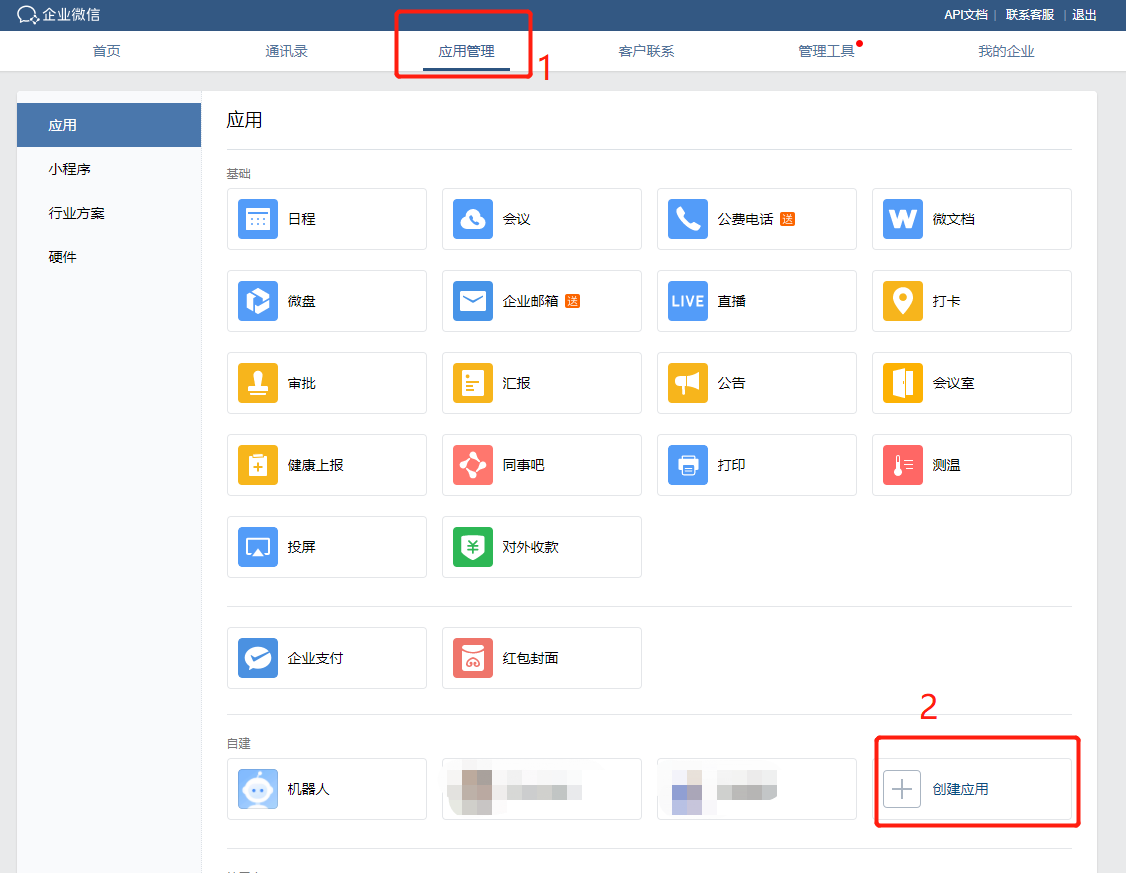
Task: Click the 公费电话 label text
Action: (x=745, y=219)
